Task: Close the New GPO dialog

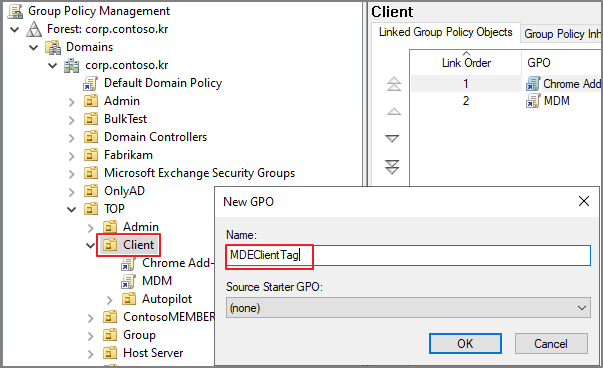Action: [x=584, y=201]
